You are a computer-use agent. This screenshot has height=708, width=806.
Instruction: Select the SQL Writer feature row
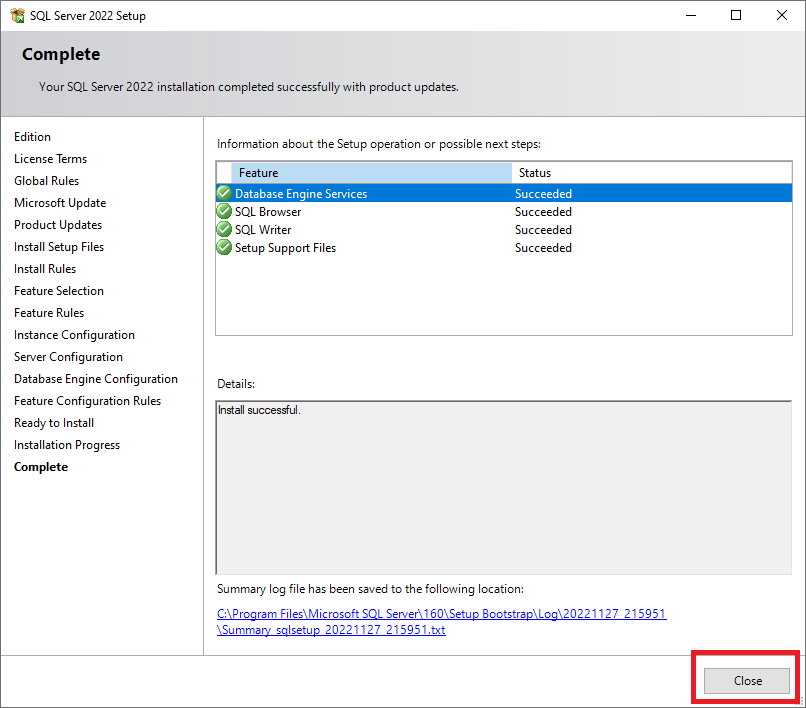pos(263,230)
